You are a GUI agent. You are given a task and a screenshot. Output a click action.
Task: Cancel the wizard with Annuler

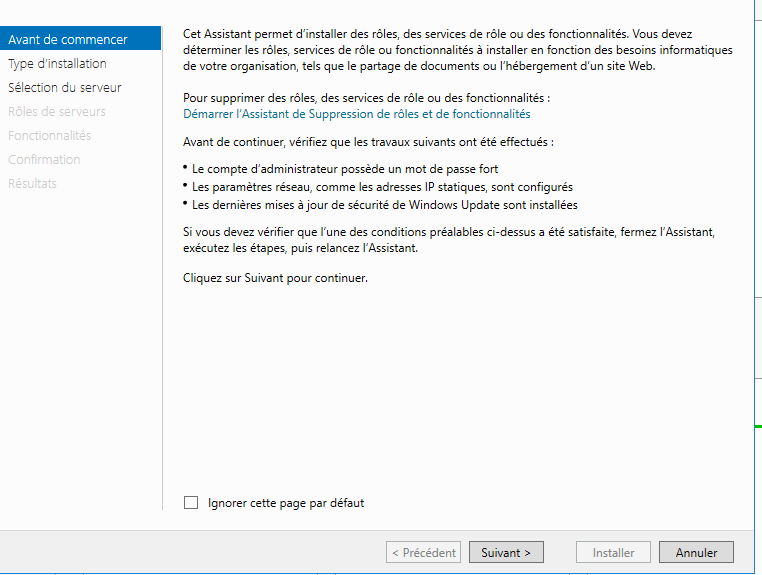click(696, 553)
